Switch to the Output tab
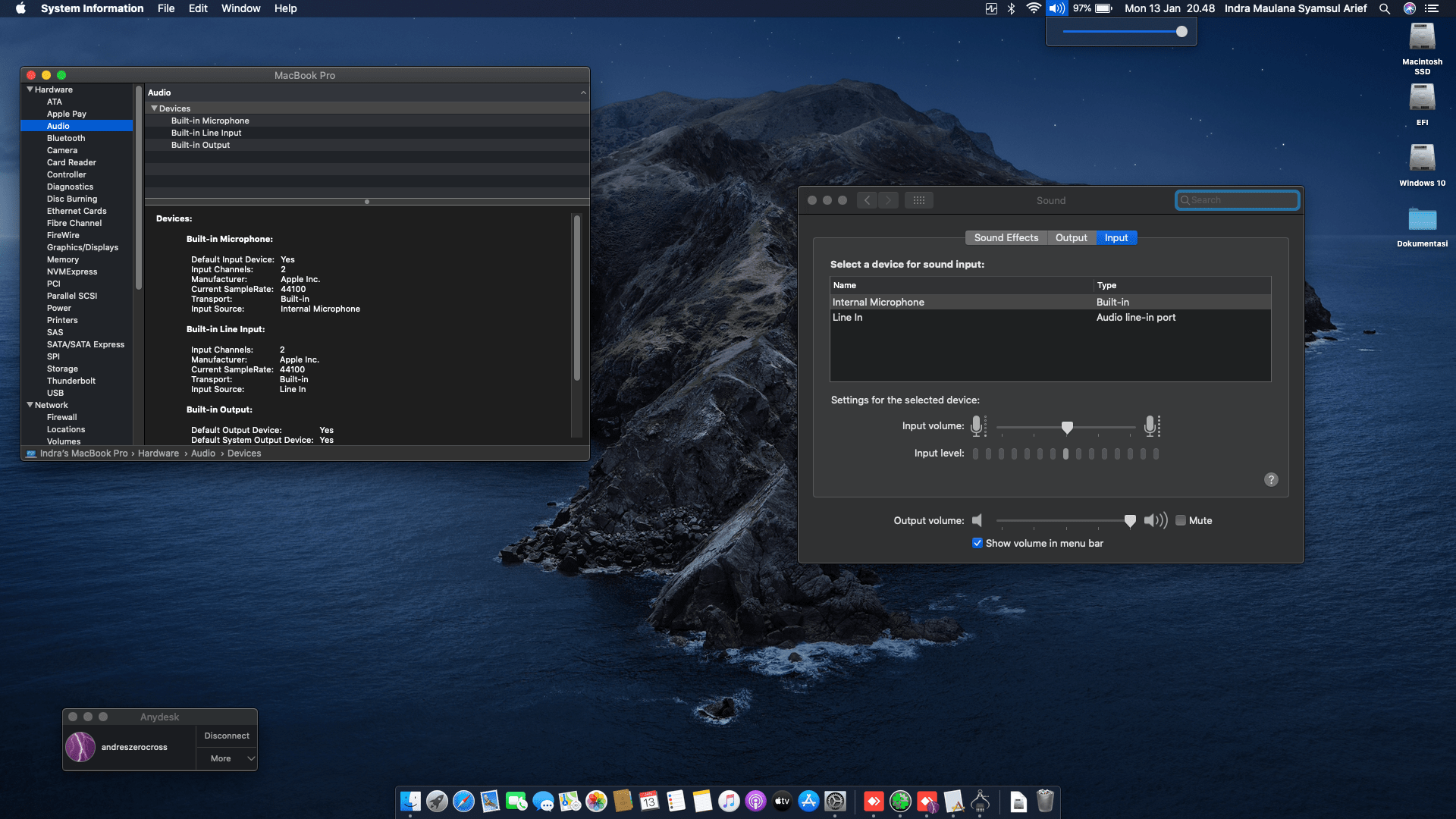Viewport: 1456px width, 819px height. pyautogui.click(x=1071, y=238)
